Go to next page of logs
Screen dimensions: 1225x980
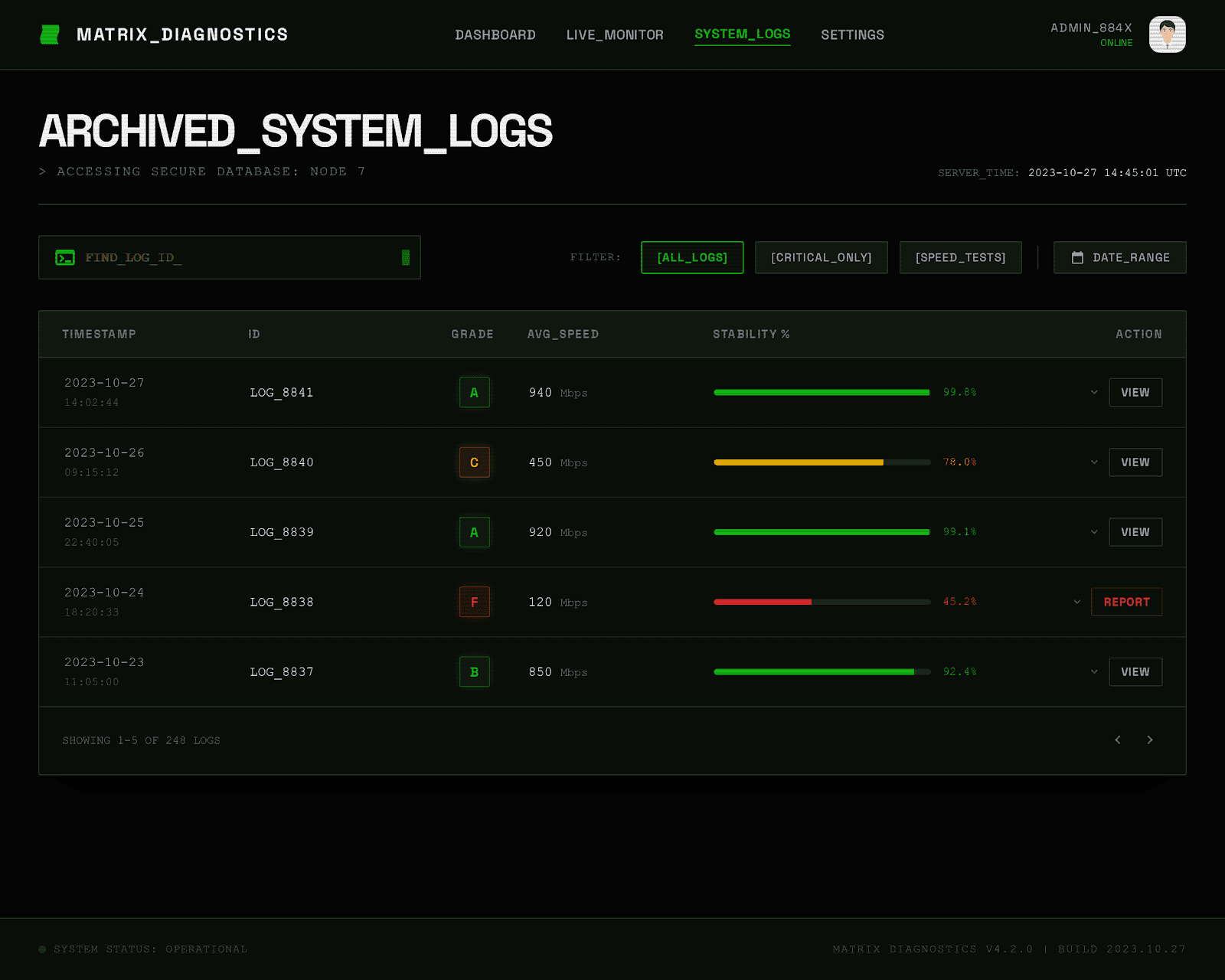tap(1149, 740)
